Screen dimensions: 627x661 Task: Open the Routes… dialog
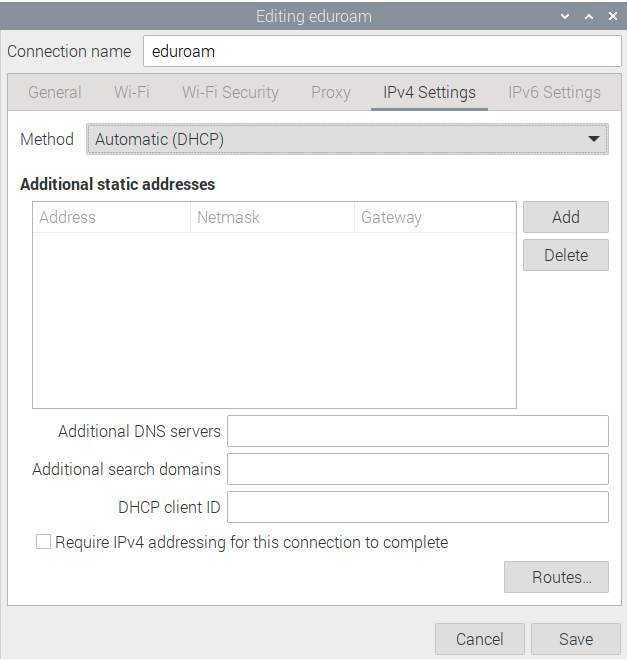point(556,577)
